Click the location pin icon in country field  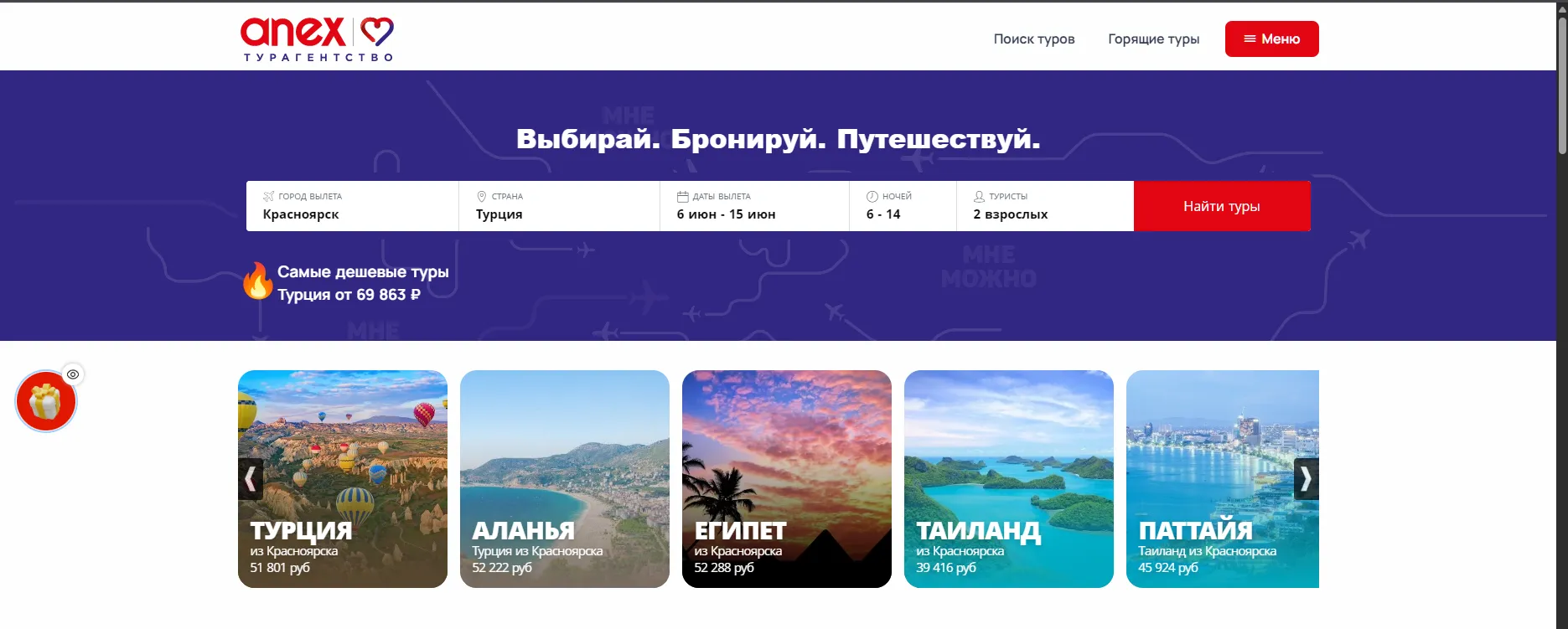click(481, 196)
